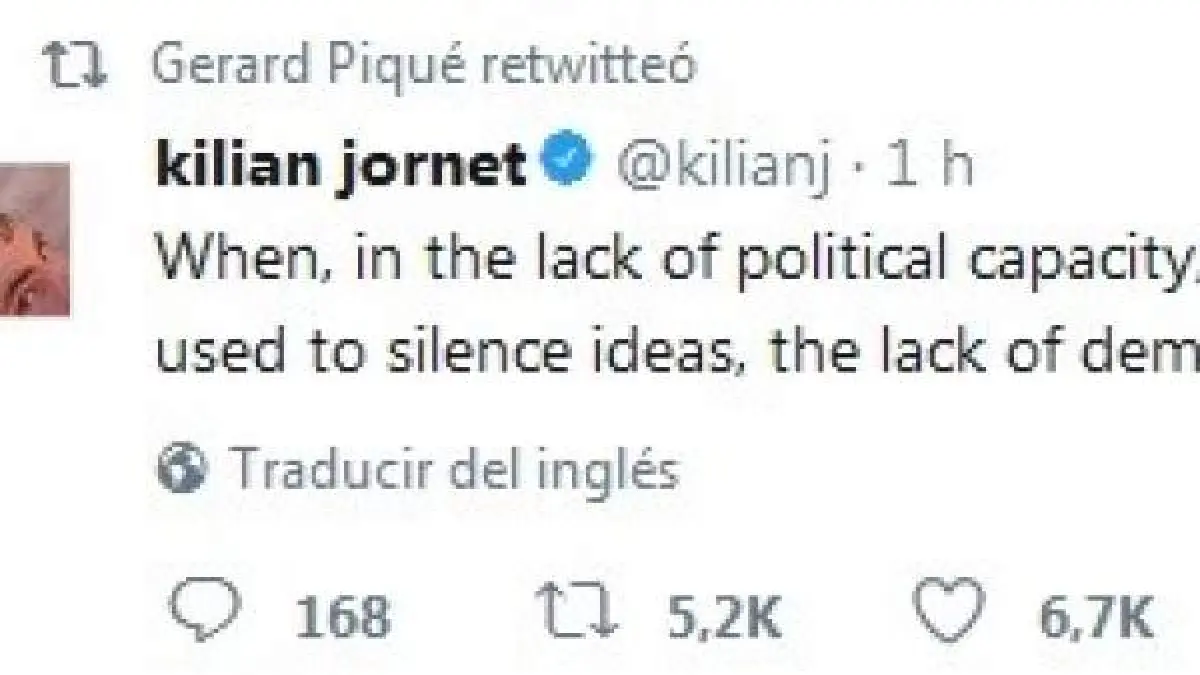The width and height of the screenshot is (1200, 675).
Task: Open the tweet via the 1 h timestamp
Action: tap(931, 165)
